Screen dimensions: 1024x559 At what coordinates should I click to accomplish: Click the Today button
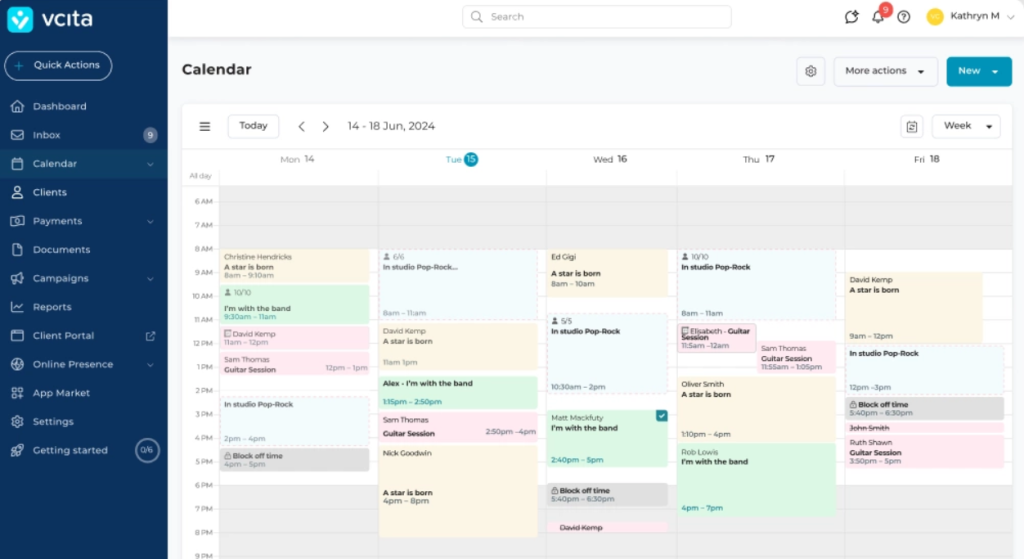click(x=253, y=126)
